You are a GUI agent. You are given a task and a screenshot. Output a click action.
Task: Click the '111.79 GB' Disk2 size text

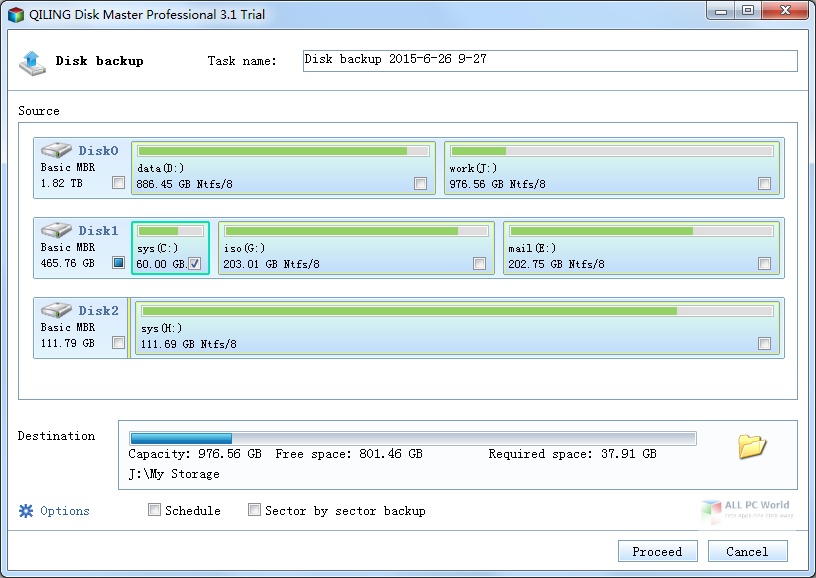click(68, 343)
